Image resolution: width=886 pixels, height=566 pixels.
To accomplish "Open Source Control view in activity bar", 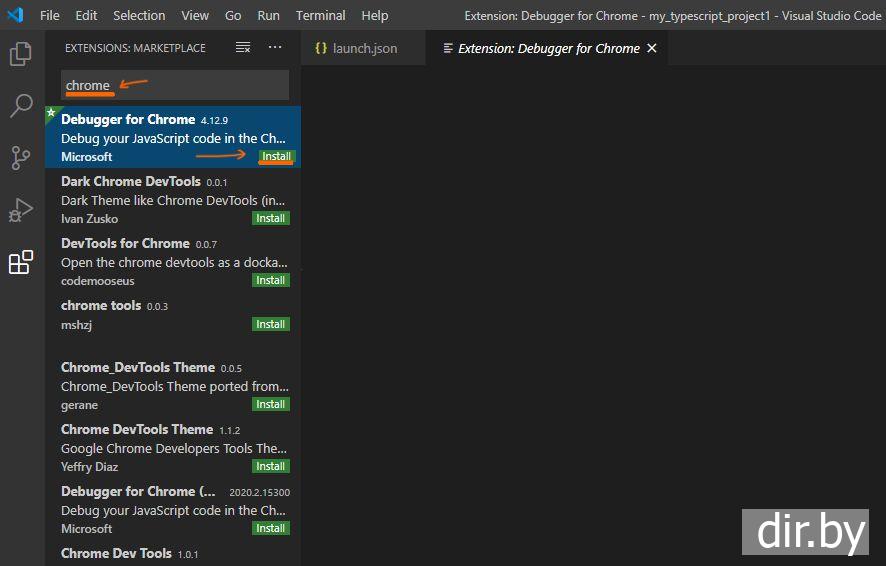I will click(x=21, y=158).
